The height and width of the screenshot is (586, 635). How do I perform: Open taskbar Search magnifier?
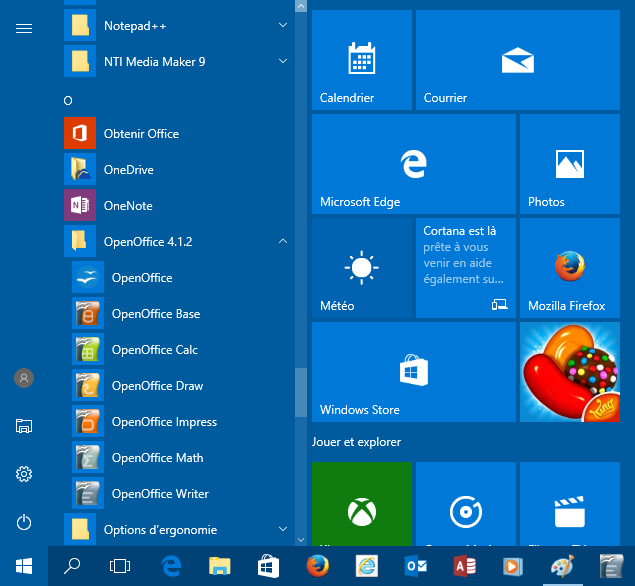click(x=72, y=566)
